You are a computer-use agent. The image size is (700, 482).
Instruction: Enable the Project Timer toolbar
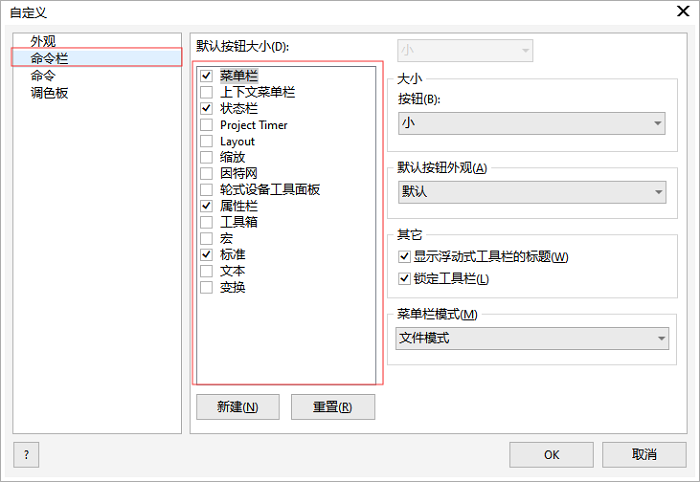206,125
